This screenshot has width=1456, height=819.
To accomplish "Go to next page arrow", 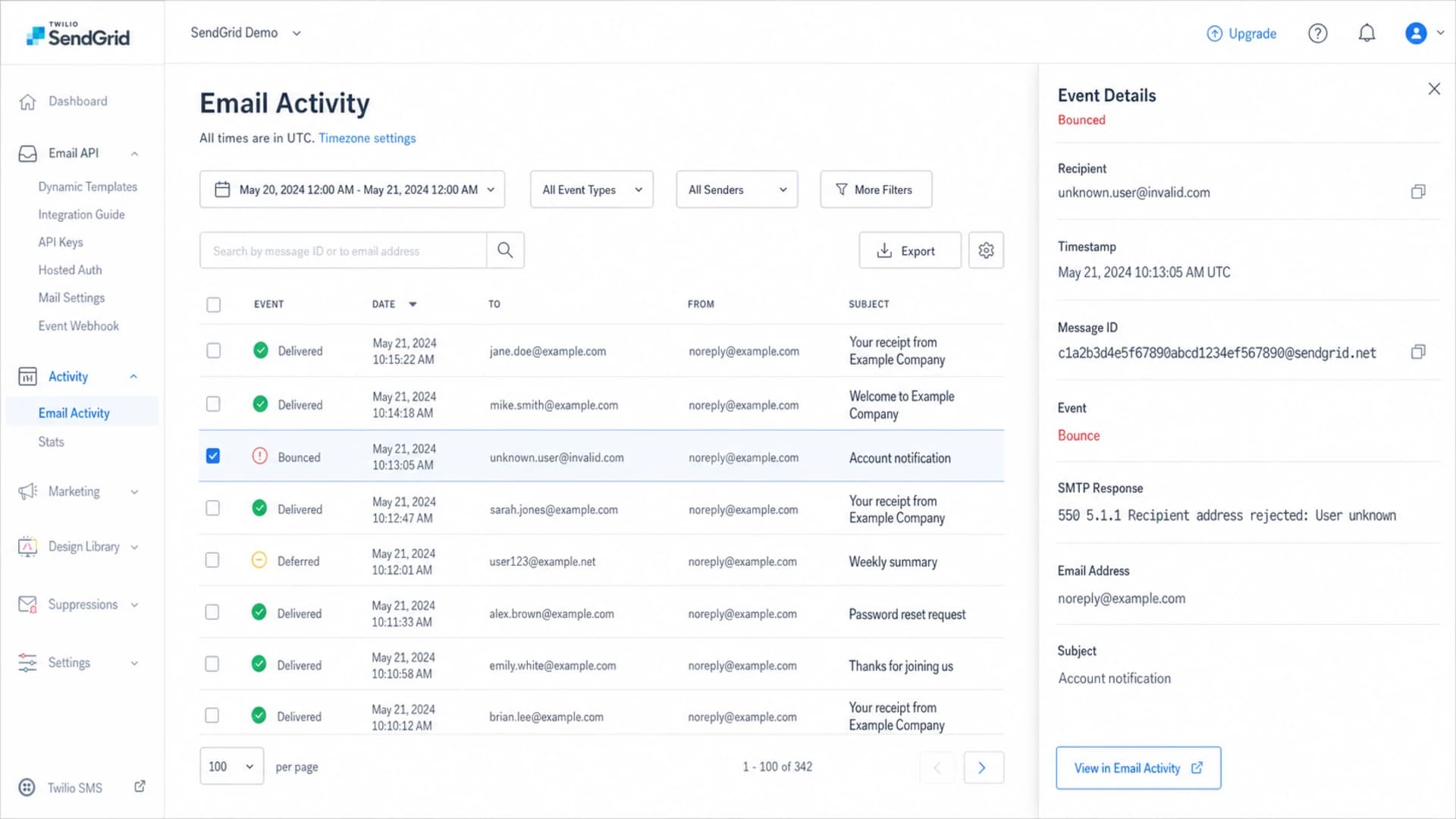I will click(983, 767).
